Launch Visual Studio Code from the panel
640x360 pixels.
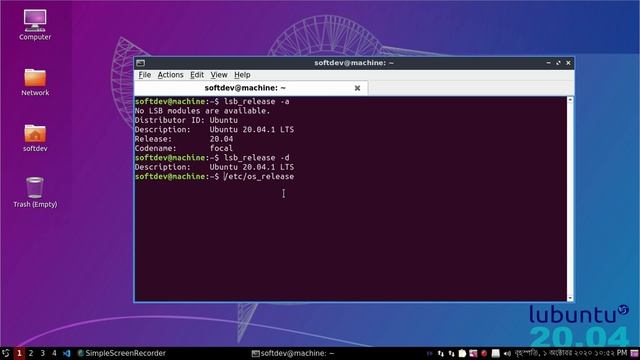67,353
